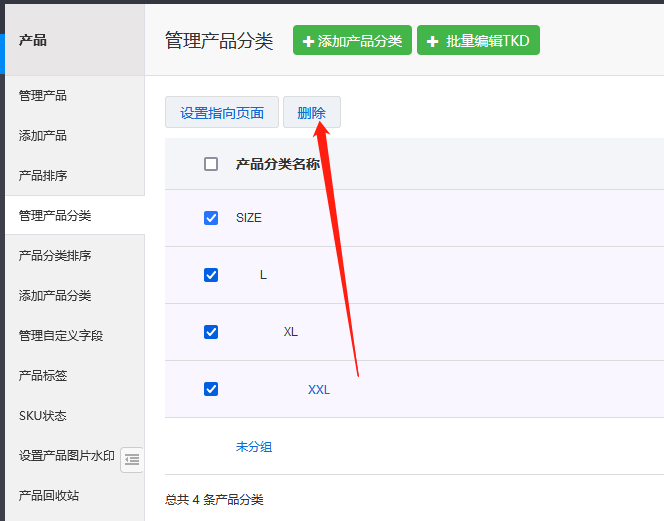Click the green 添加产品分类 button
Viewport: 664px width, 521px height.
(352, 41)
